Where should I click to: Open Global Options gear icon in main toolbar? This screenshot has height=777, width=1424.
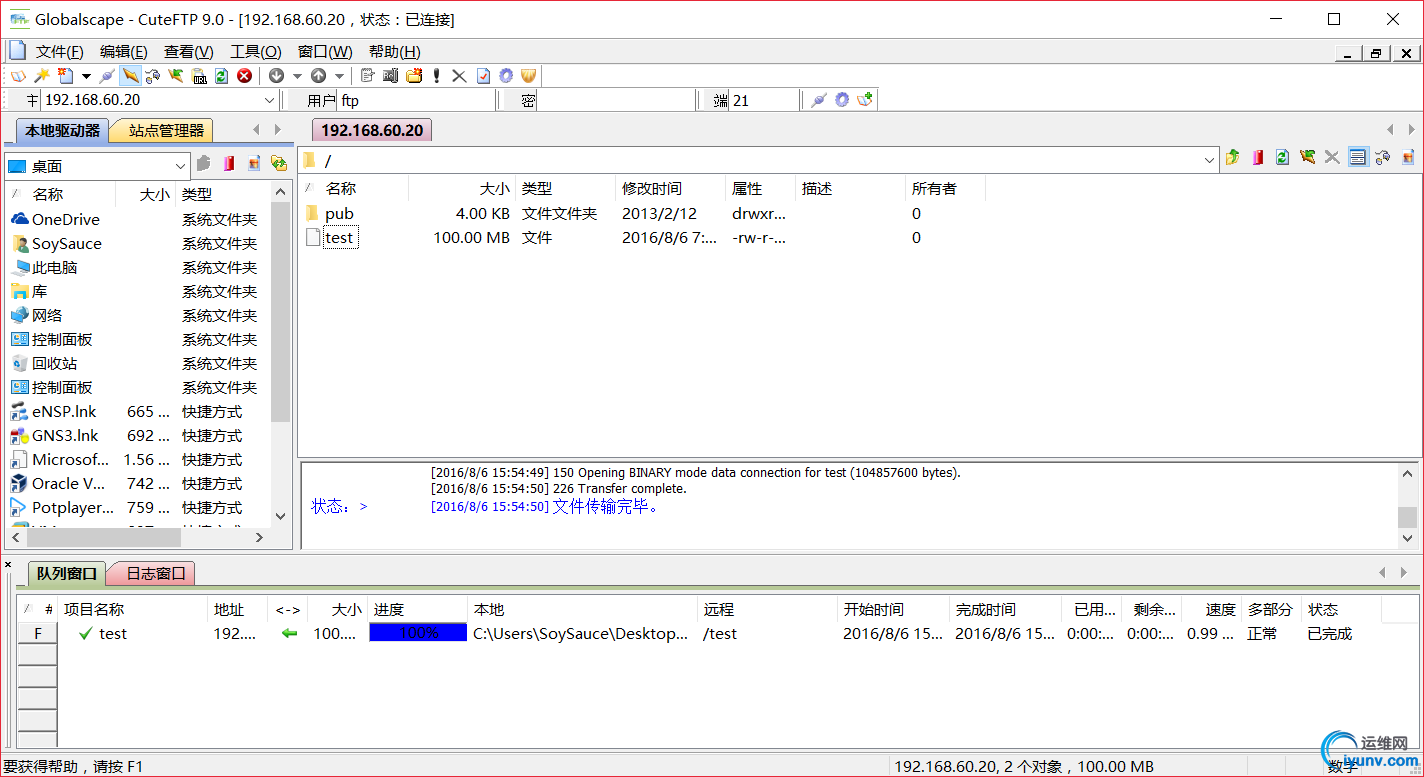point(506,76)
